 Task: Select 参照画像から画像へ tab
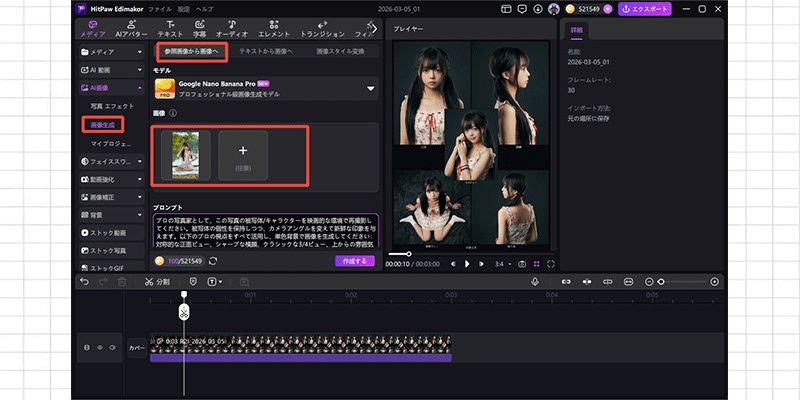click(x=191, y=52)
